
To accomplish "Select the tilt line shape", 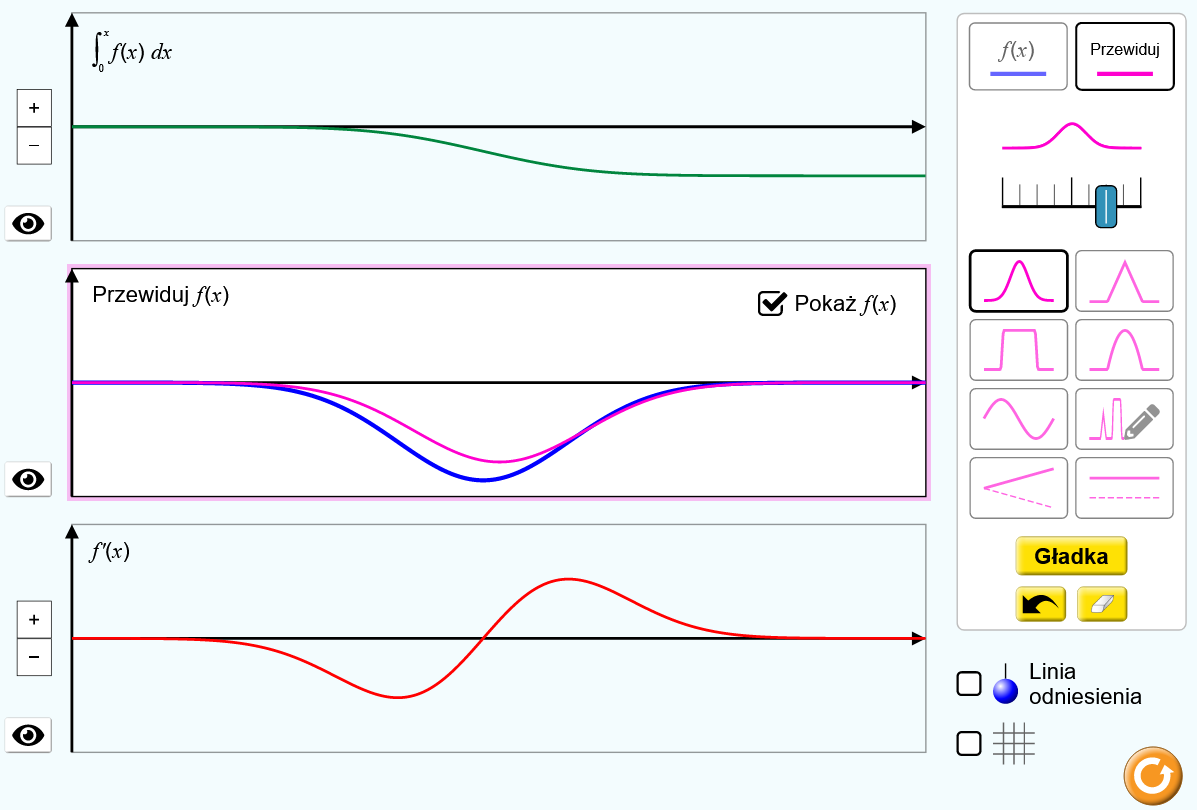I will (x=1018, y=488).
